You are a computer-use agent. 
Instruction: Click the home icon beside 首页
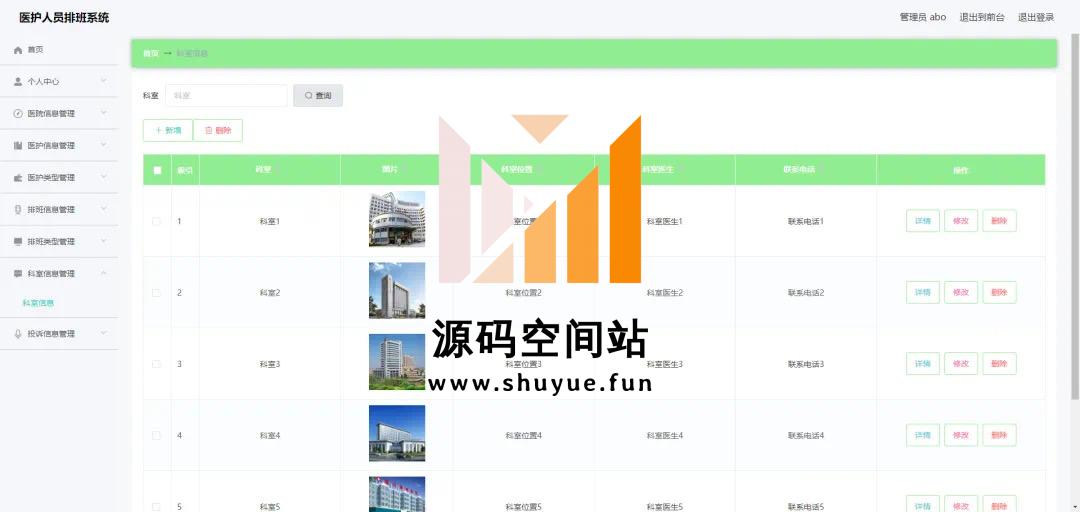click(x=18, y=50)
